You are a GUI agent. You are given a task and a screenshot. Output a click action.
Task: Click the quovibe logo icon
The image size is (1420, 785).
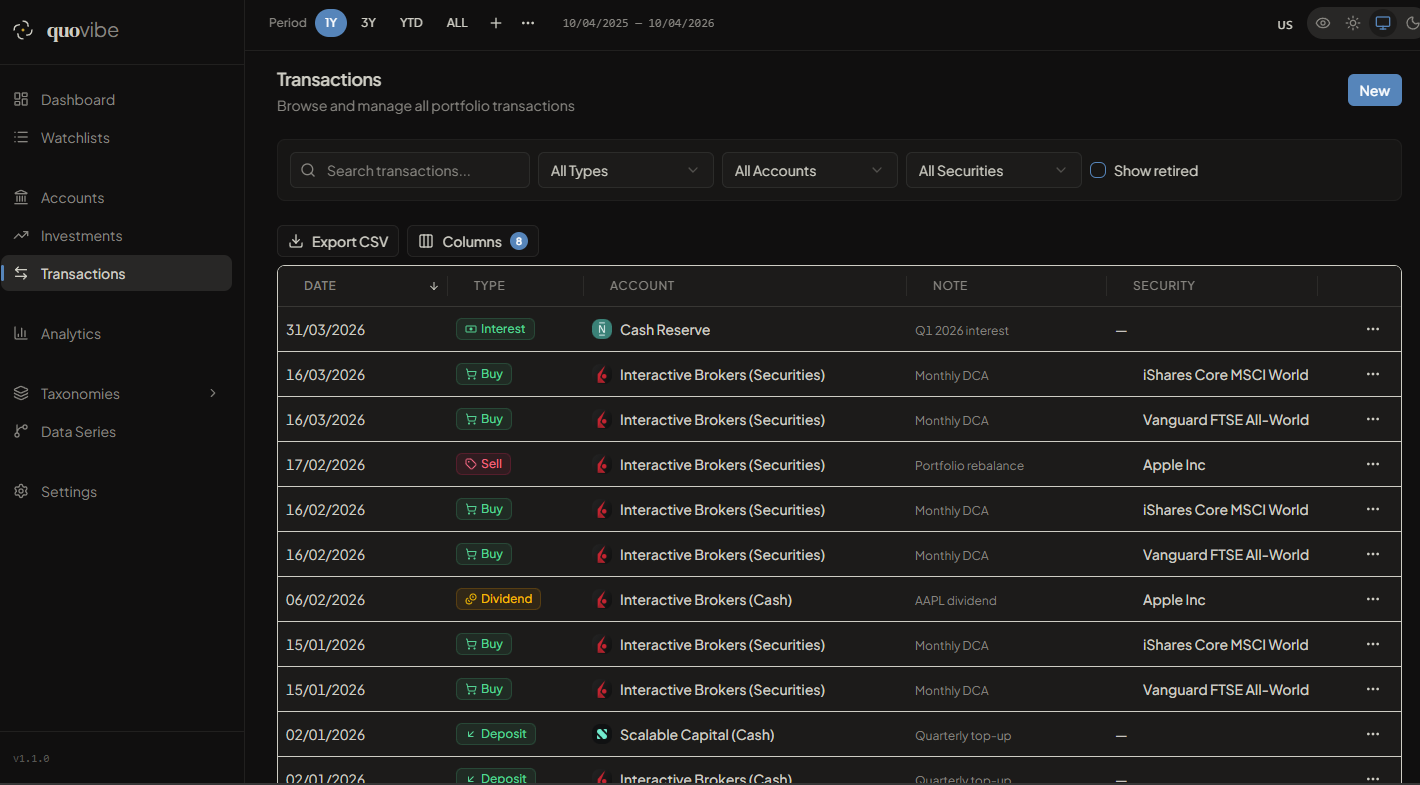pyautogui.click(x=23, y=31)
